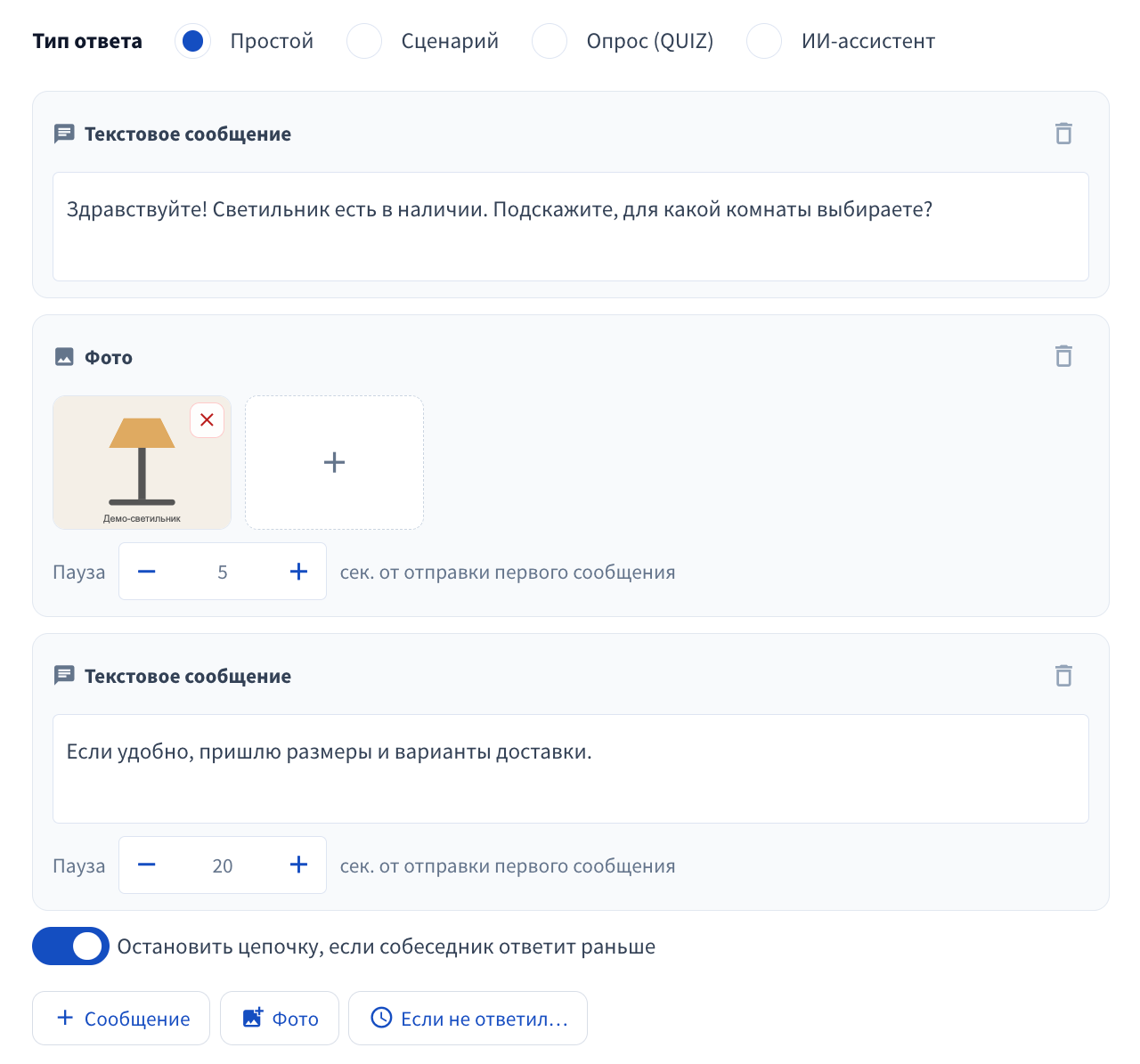Click the Пауза label beside value 20
This screenshot has height=1064, width=1140.
[78, 865]
